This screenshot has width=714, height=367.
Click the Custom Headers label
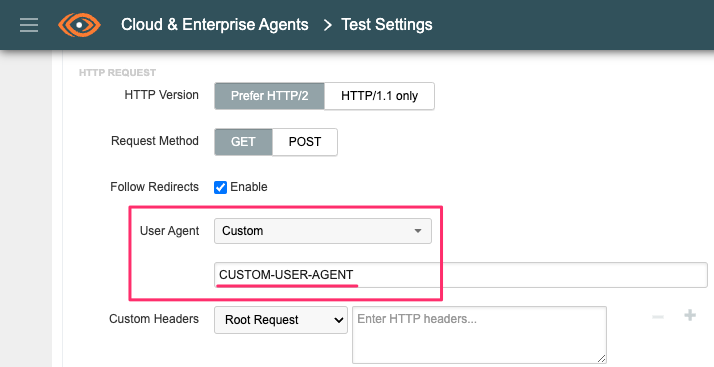154,319
